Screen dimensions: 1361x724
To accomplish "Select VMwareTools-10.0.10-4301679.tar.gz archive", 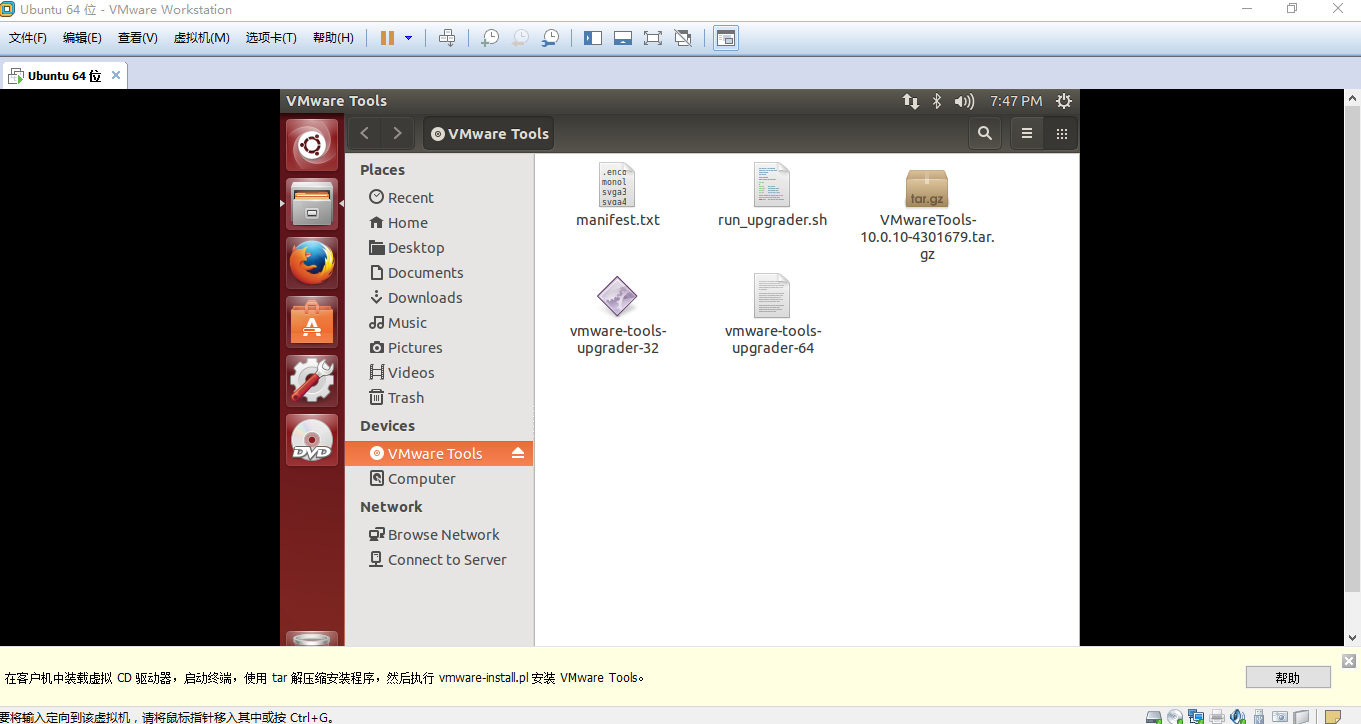I will pyautogui.click(x=927, y=215).
